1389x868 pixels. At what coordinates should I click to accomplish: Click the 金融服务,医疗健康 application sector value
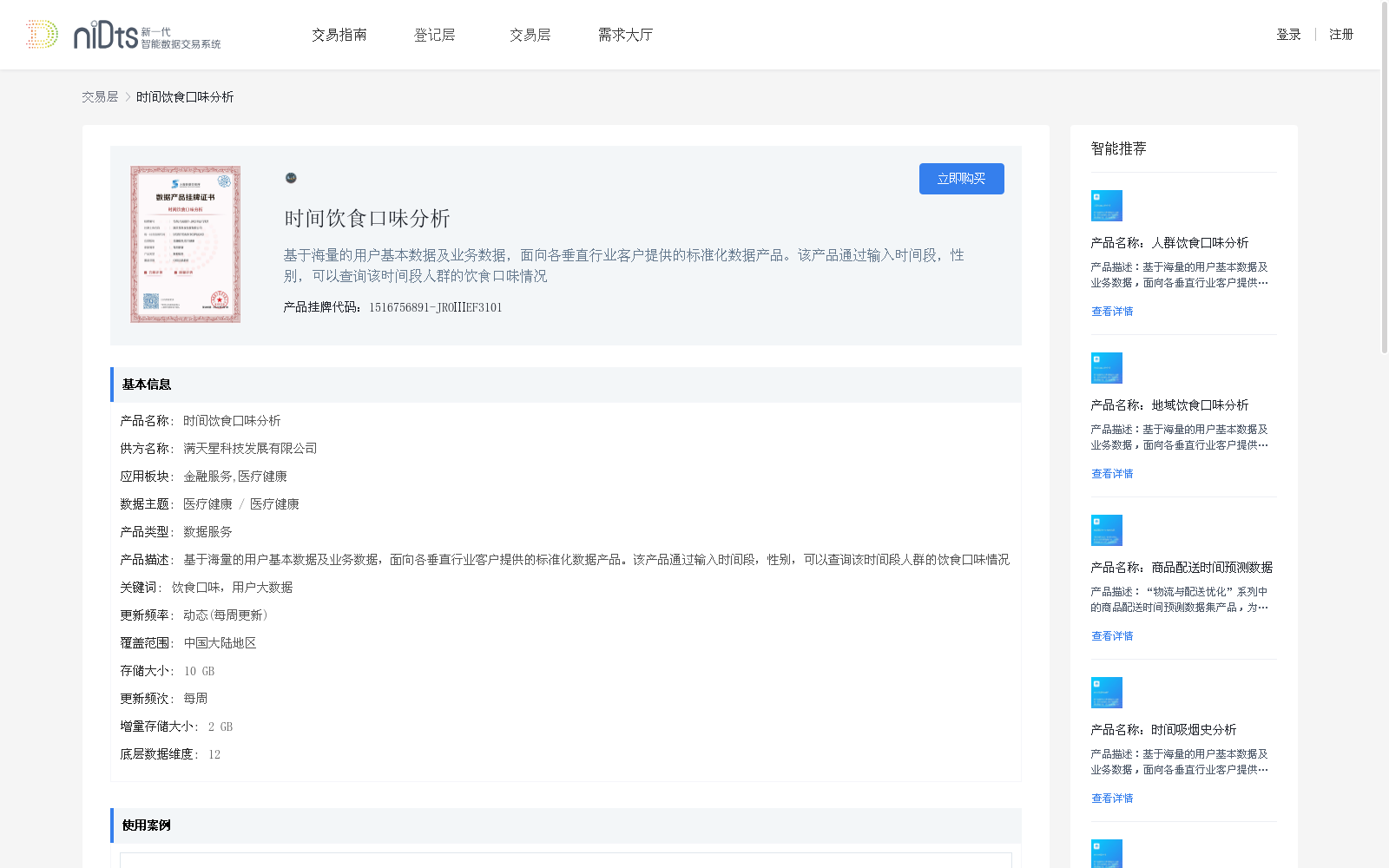pyautogui.click(x=235, y=477)
